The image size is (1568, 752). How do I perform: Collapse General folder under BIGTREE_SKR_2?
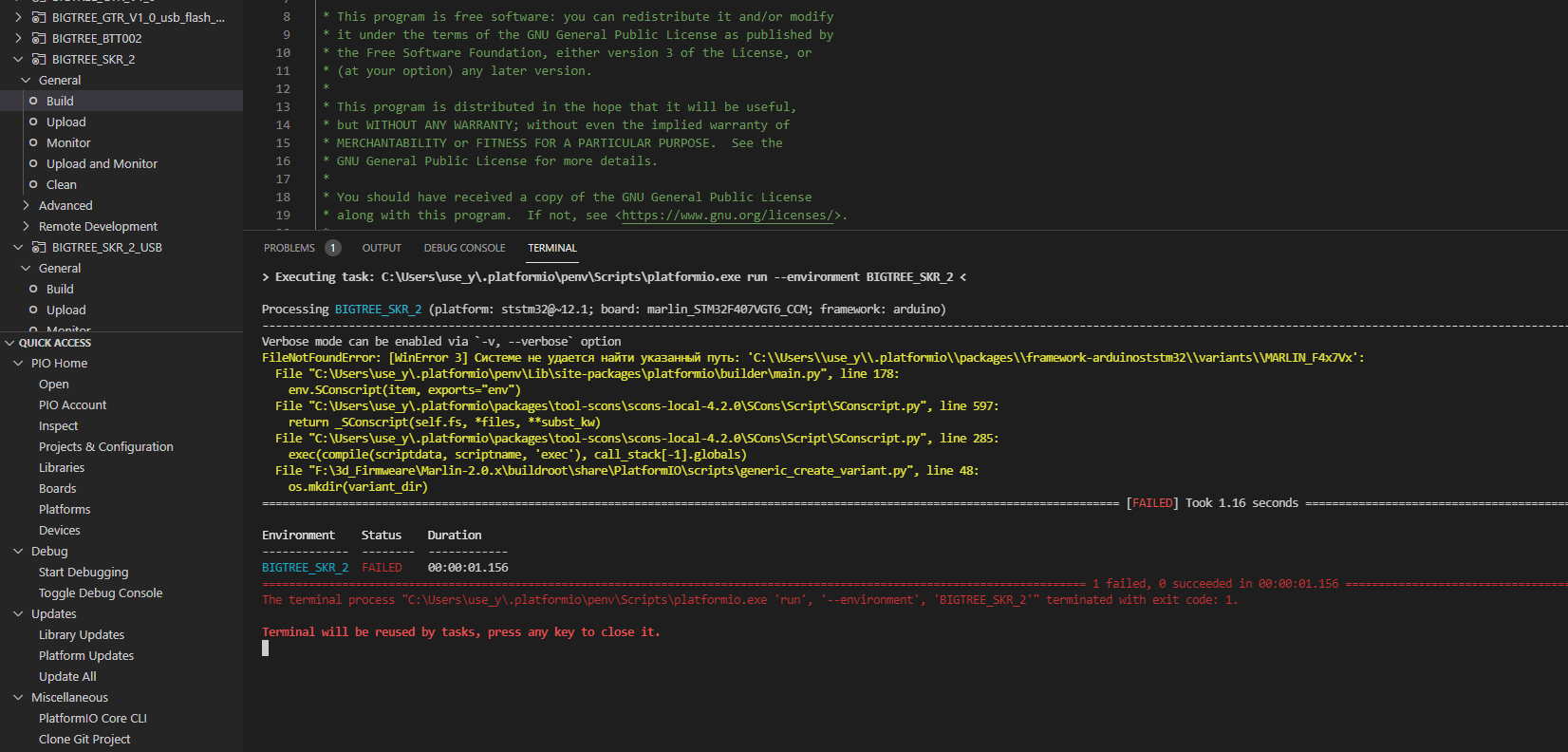26,80
